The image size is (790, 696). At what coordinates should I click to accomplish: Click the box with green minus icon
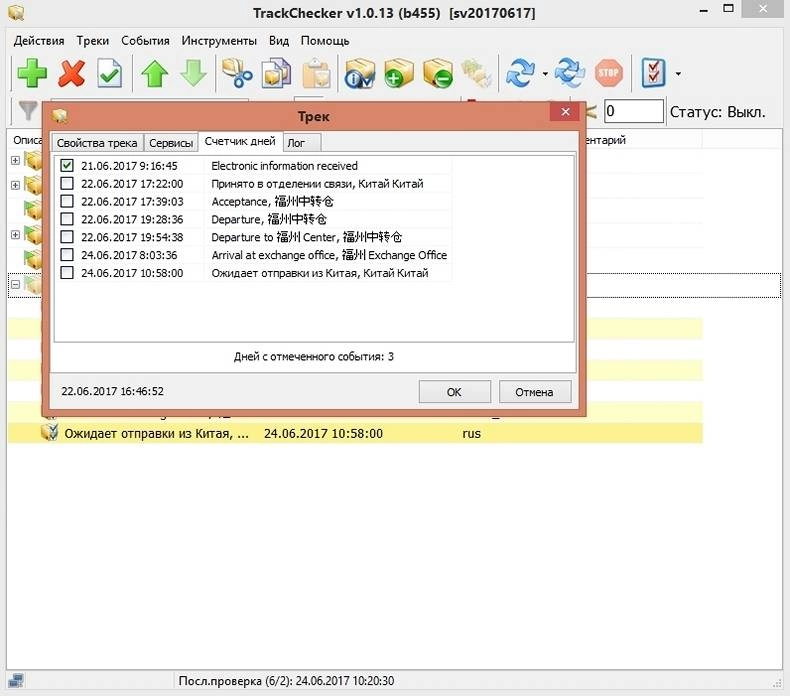point(438,74)
